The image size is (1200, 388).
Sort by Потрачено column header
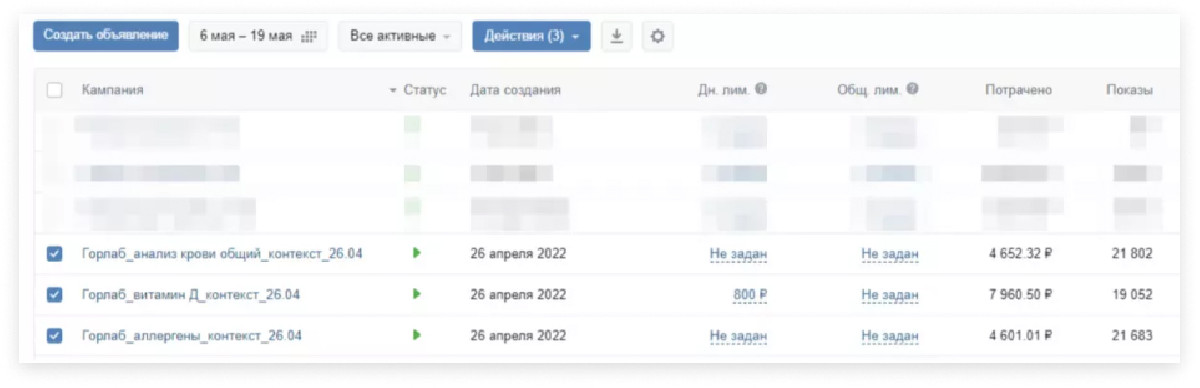point(1018,90)
